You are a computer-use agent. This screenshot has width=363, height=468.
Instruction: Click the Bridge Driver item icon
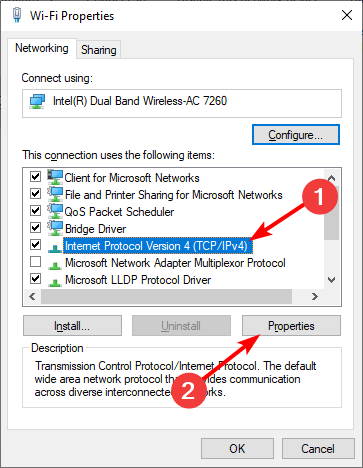pyautogui.click(x=55, y=228)
